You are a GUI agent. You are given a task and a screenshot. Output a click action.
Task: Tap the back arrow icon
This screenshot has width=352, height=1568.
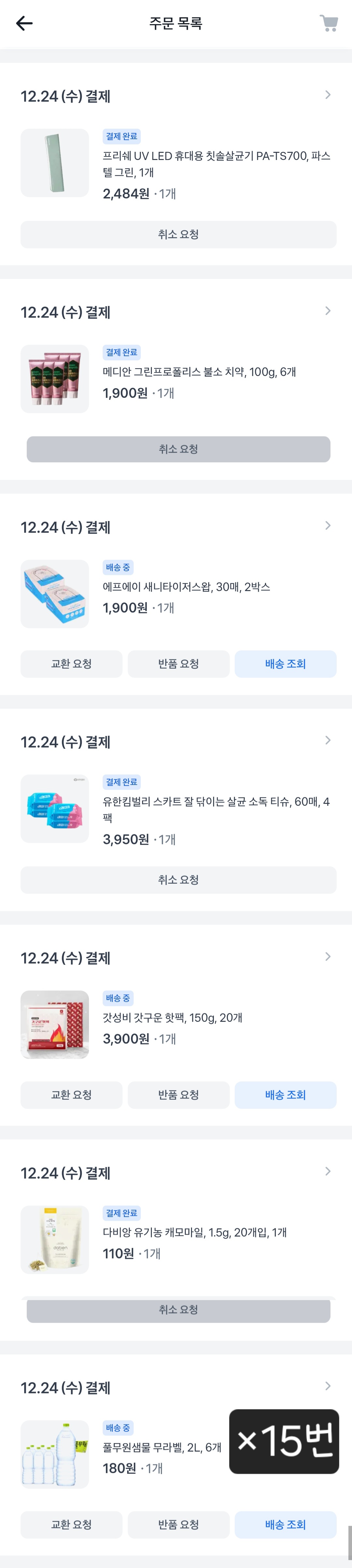click(x=24, y=24)
